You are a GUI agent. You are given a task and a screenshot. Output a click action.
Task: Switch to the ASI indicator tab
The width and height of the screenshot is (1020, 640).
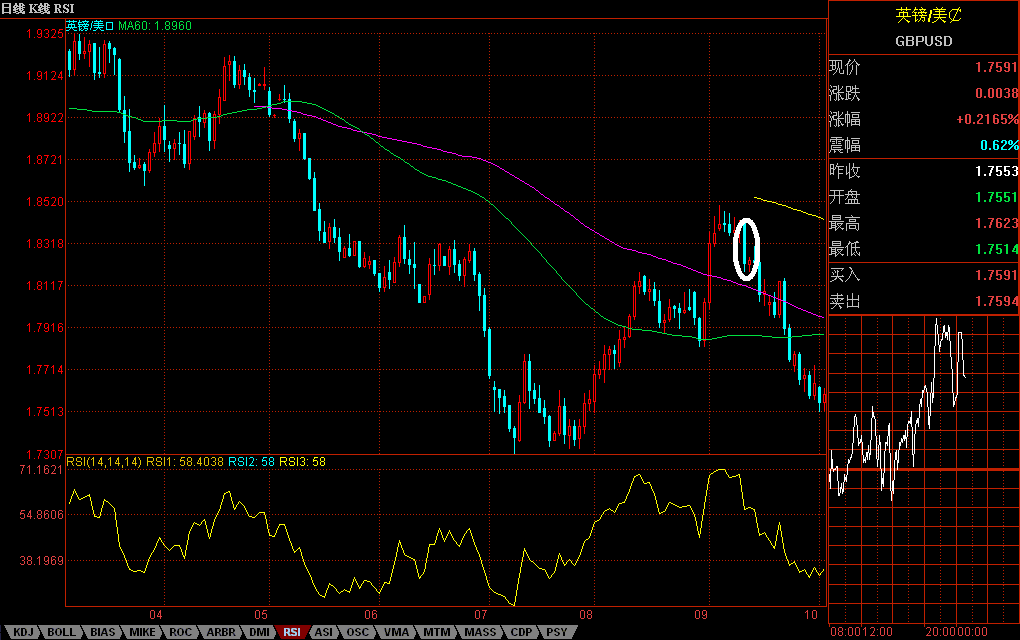pyautogui.click(x=324, y=632)
